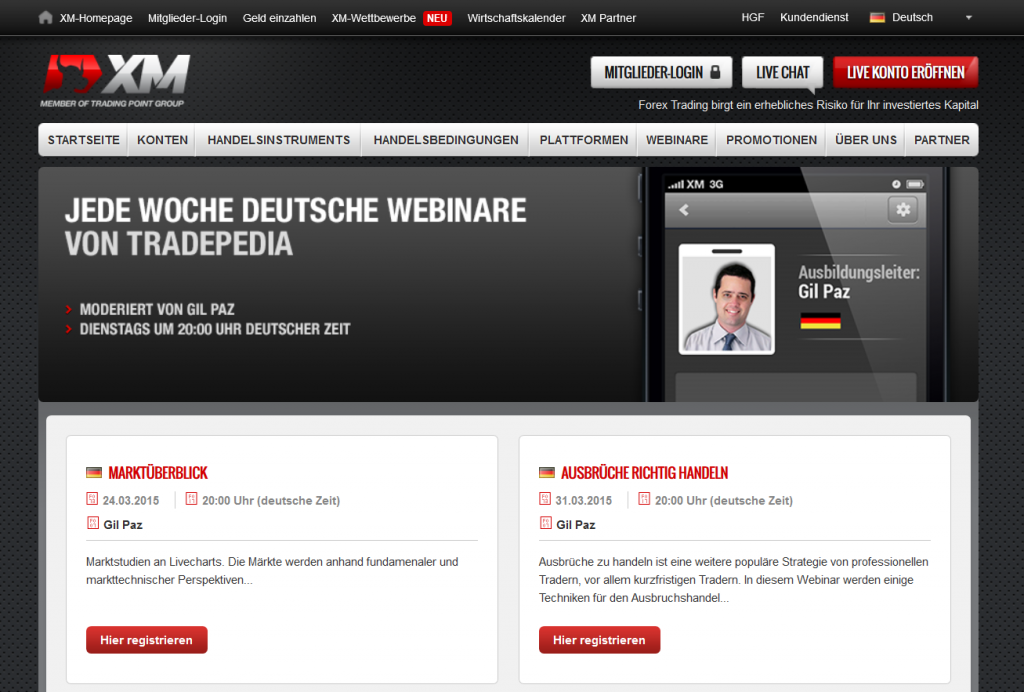This screenshot has width=1024, height=692.
Task: Click the clock icon in Marktüberblick card
Action: [191, 499]
